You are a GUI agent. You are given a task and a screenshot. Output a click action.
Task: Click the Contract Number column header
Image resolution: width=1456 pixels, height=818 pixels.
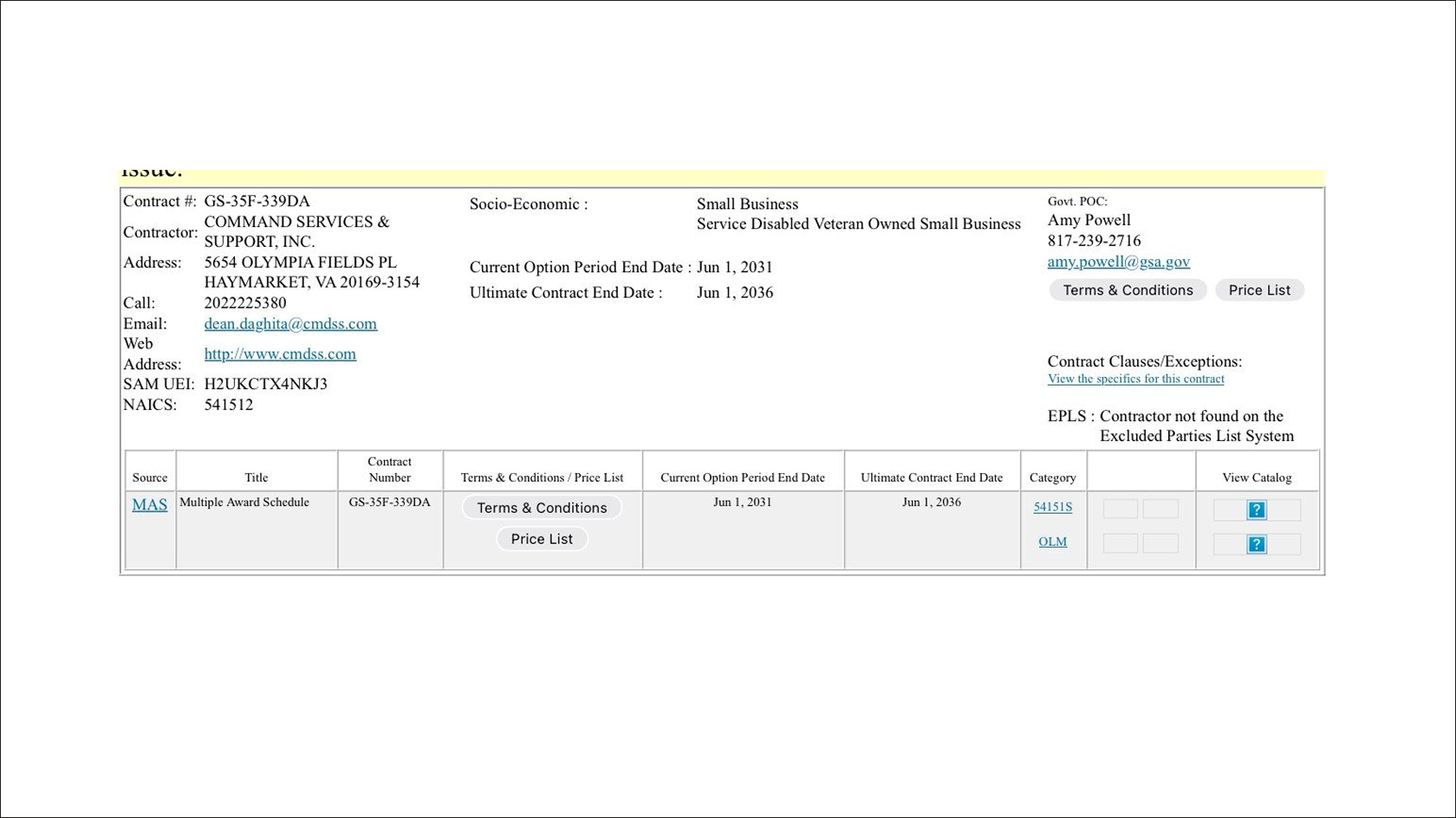point(389,470)
